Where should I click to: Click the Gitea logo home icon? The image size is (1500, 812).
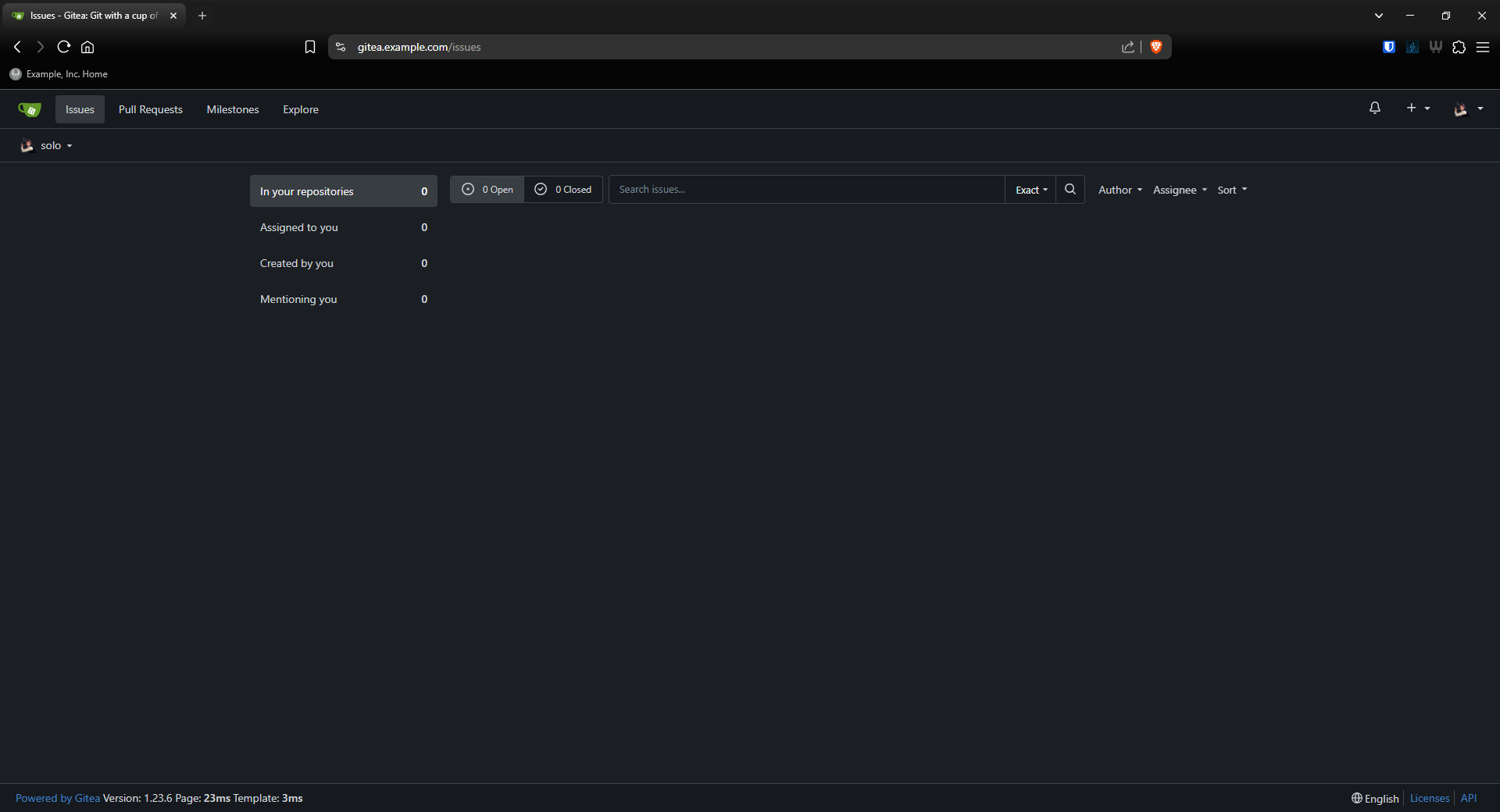(30, 109)
